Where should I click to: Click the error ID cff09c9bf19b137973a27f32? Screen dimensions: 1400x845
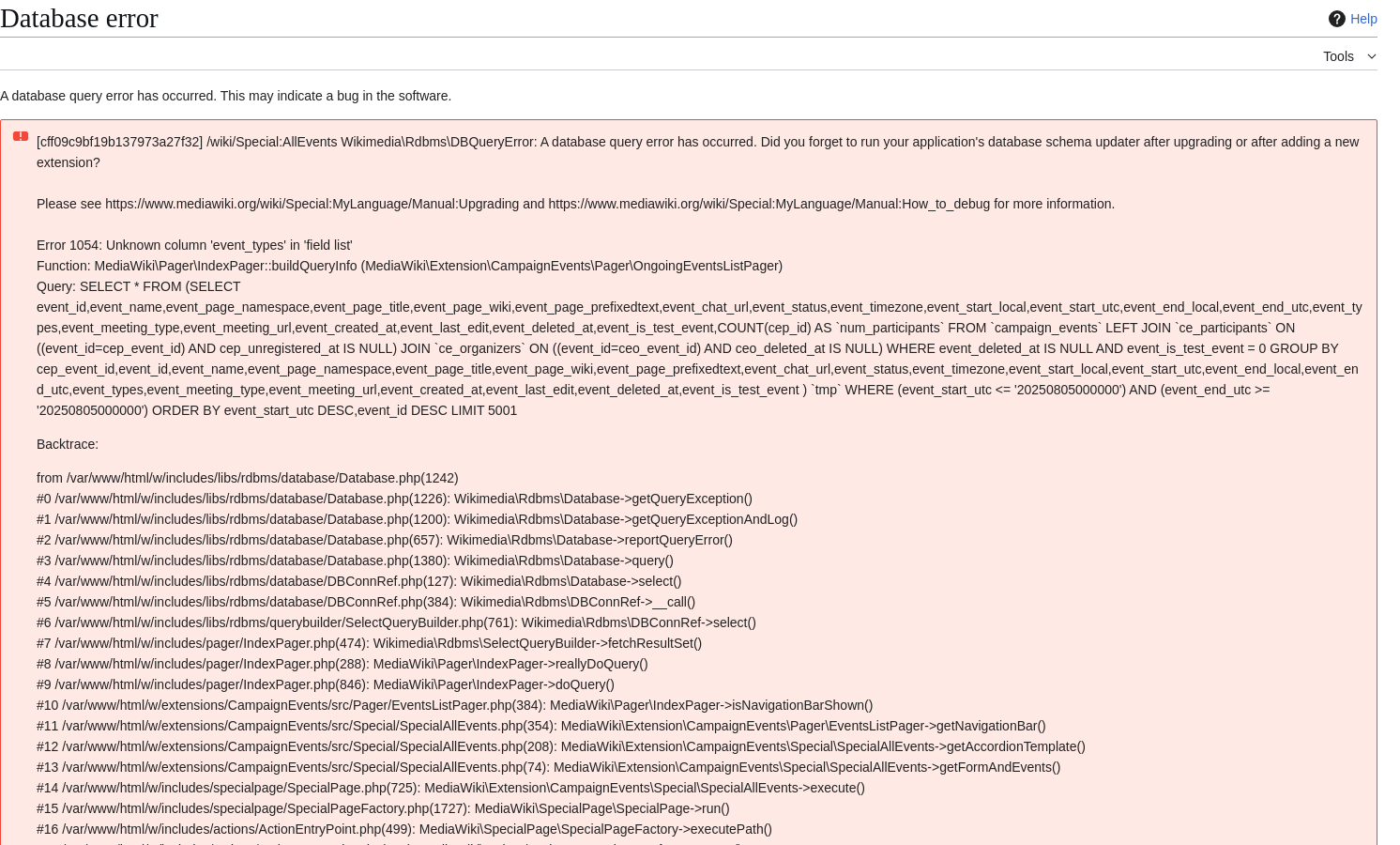[x=120, y=142]
